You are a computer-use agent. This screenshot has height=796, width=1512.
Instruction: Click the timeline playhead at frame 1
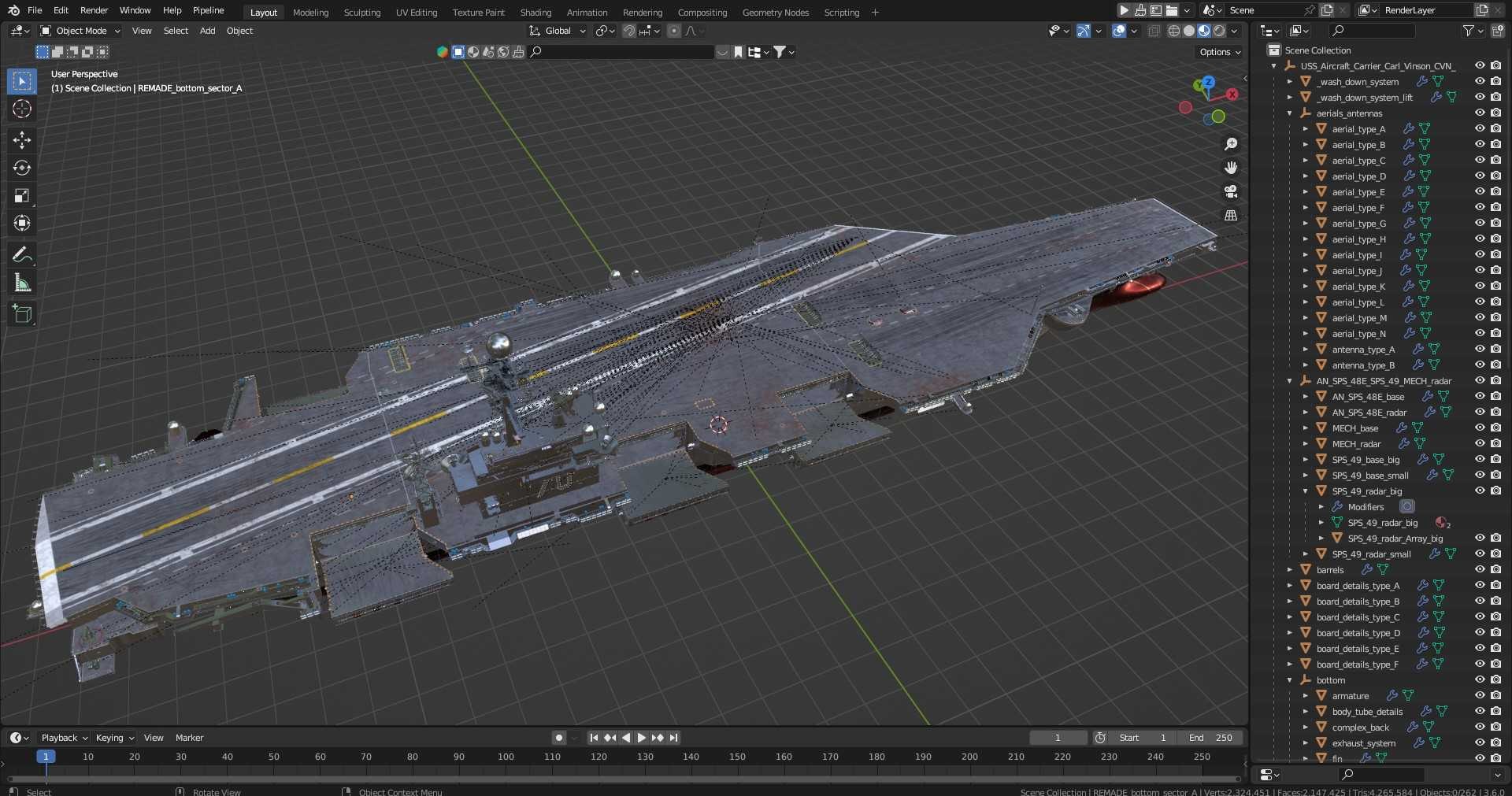coord(46,757)
